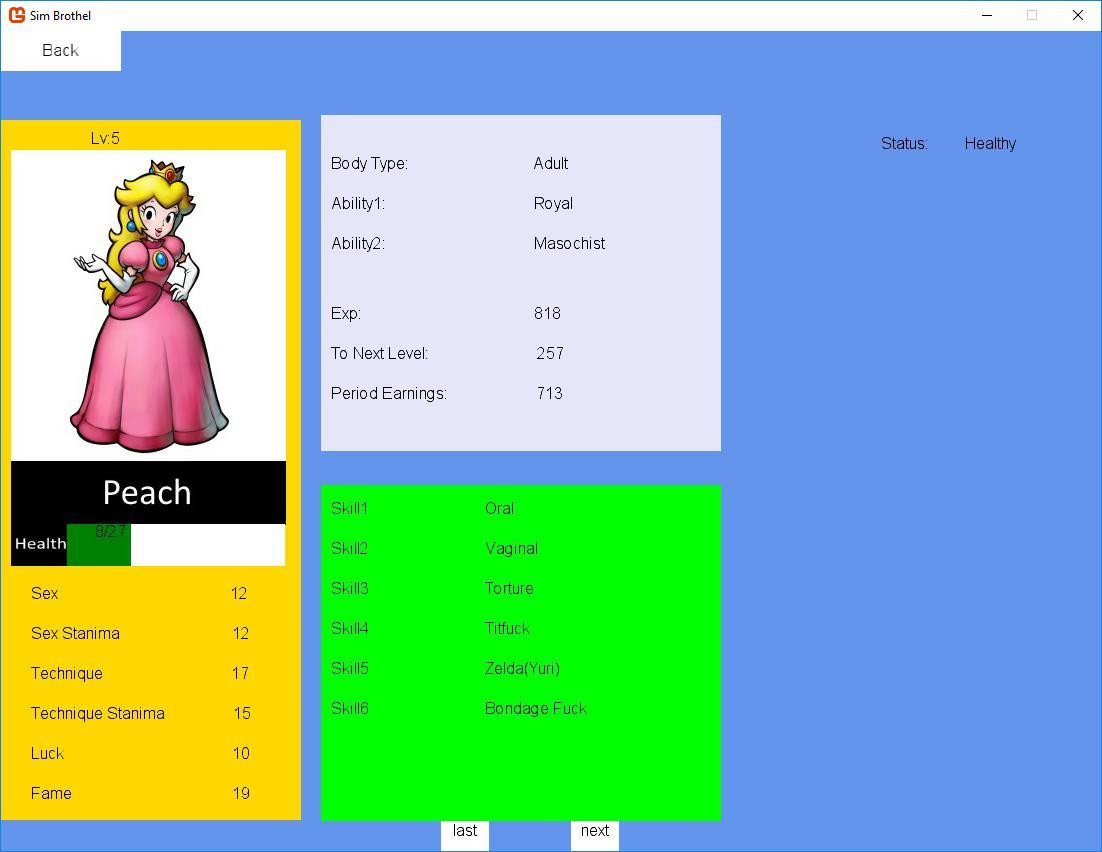Click the Exp label
The image size is (1102, 852).
(346, 314)
